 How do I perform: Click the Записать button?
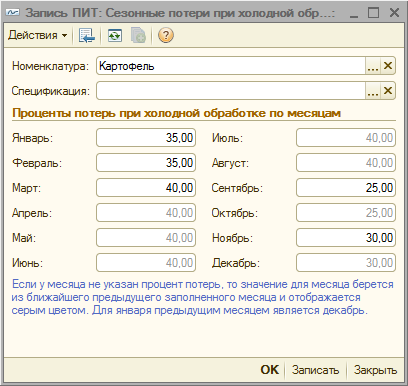(315, 370)
